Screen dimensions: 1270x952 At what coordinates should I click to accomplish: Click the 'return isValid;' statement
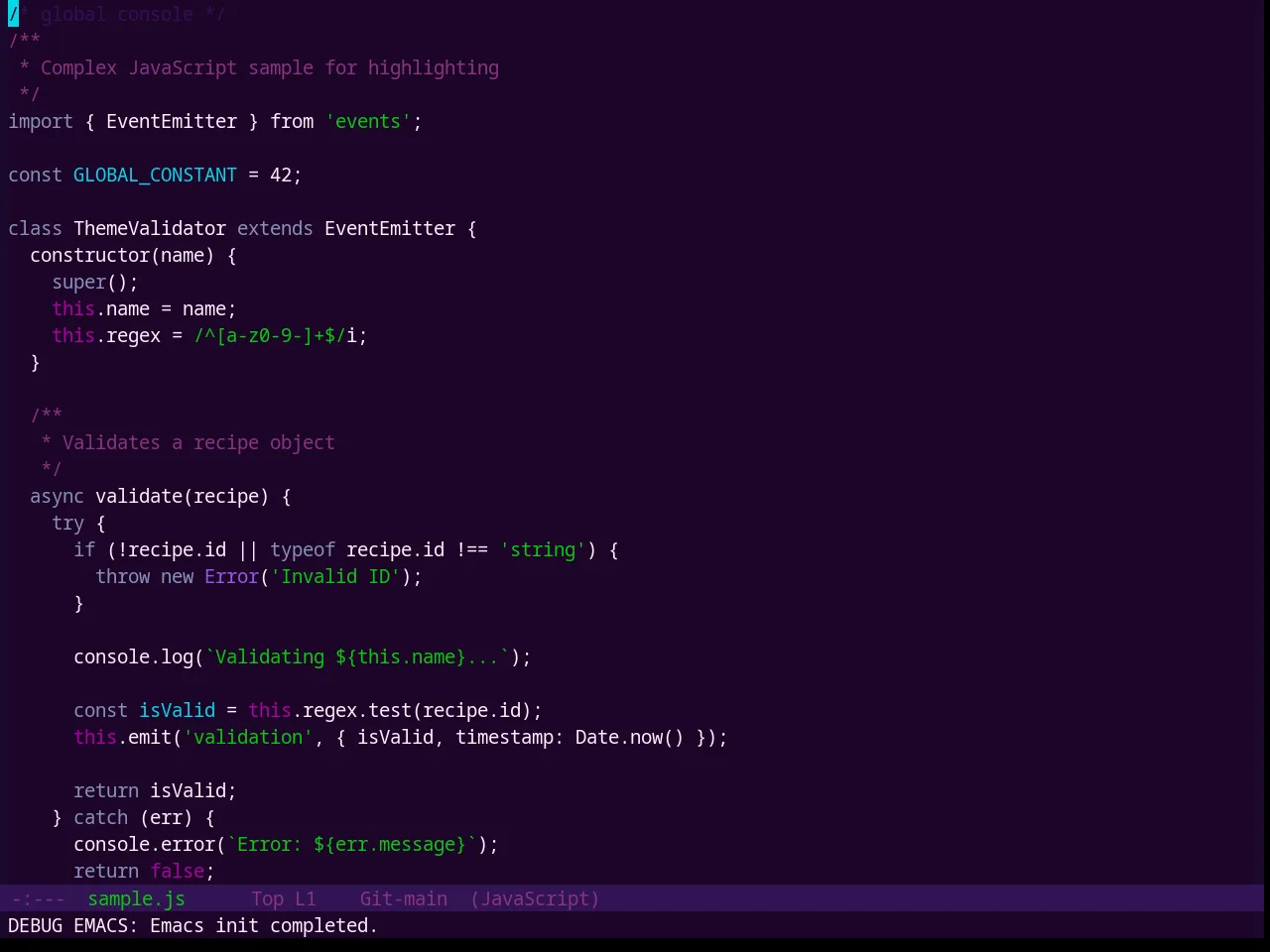click(155, 790)
